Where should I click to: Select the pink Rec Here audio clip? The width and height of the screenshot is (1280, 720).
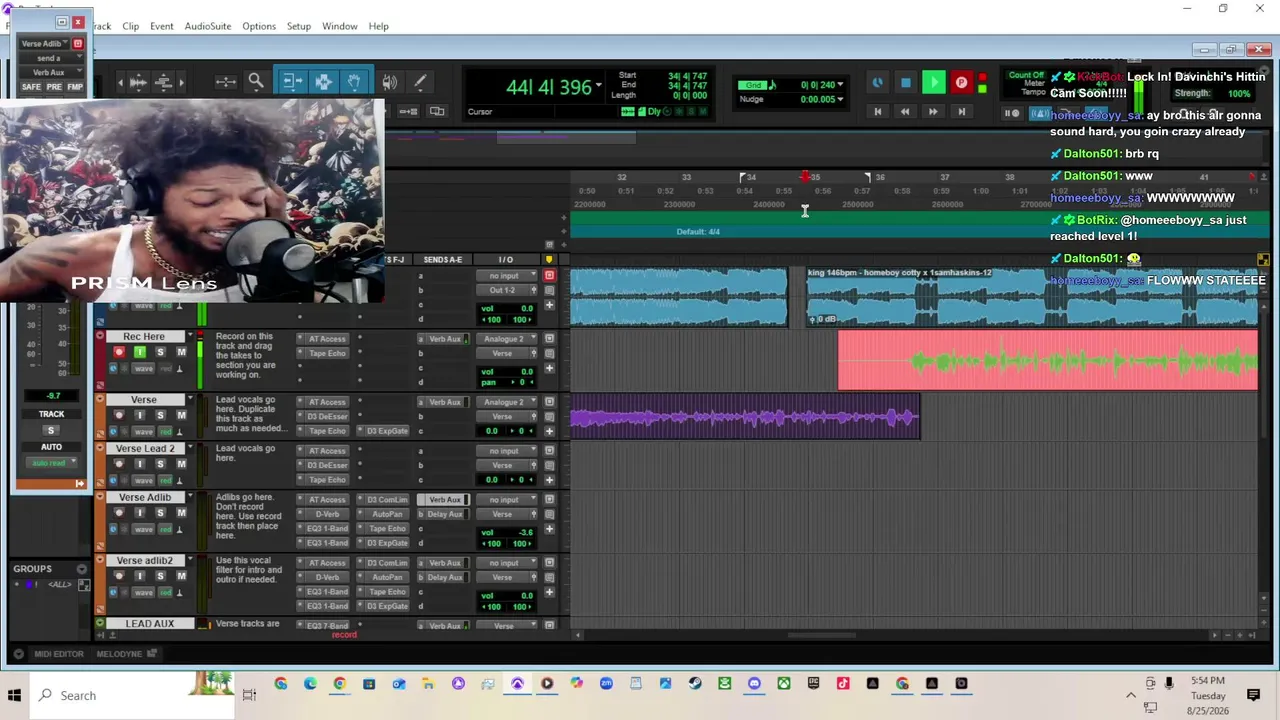point(1047,360)
